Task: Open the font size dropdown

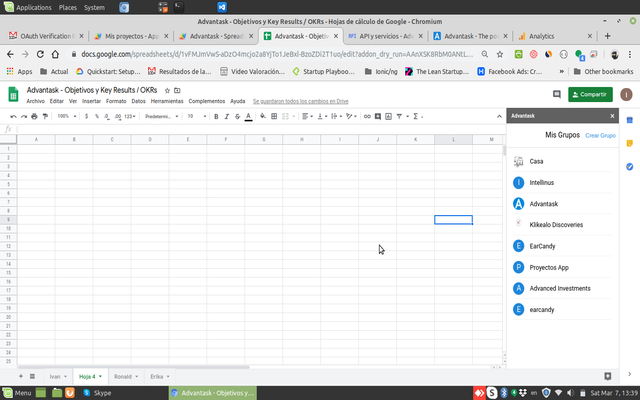Action: 197,116
